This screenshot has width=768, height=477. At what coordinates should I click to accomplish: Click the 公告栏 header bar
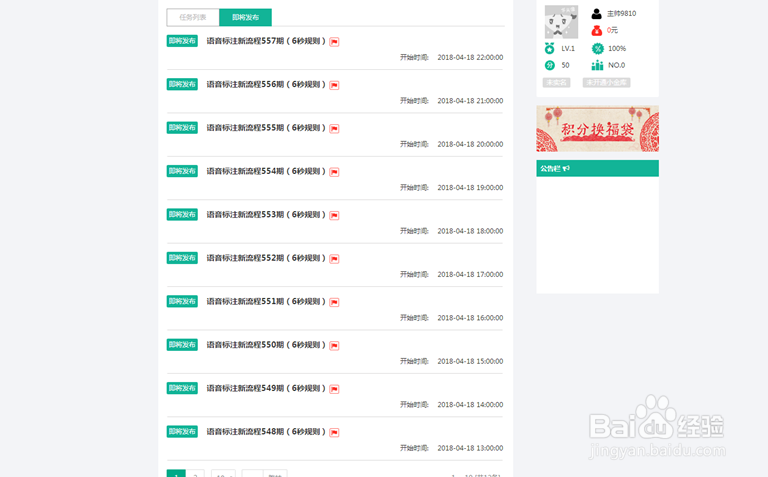(598, 168)
